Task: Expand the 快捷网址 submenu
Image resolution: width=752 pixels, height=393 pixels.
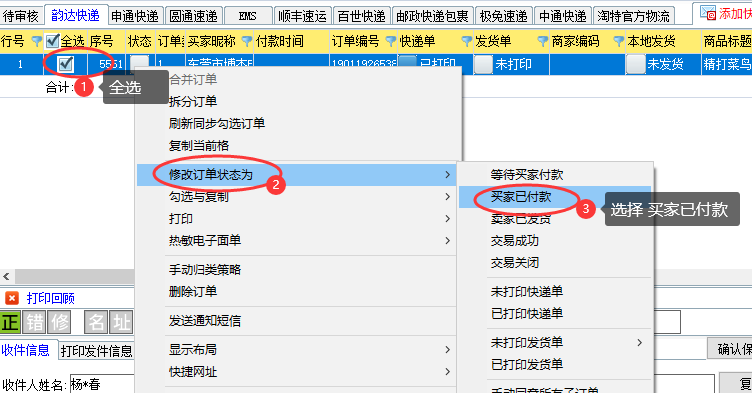Action: click(x=296, y=372)
